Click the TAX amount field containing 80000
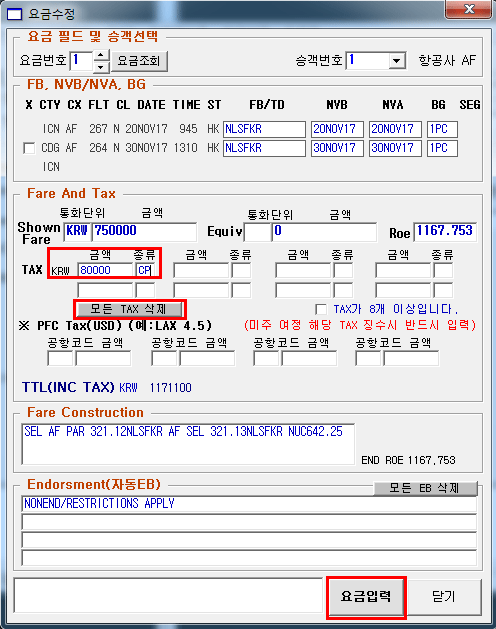The width and height of the screenshot is (496, 629). click(106, 270)
